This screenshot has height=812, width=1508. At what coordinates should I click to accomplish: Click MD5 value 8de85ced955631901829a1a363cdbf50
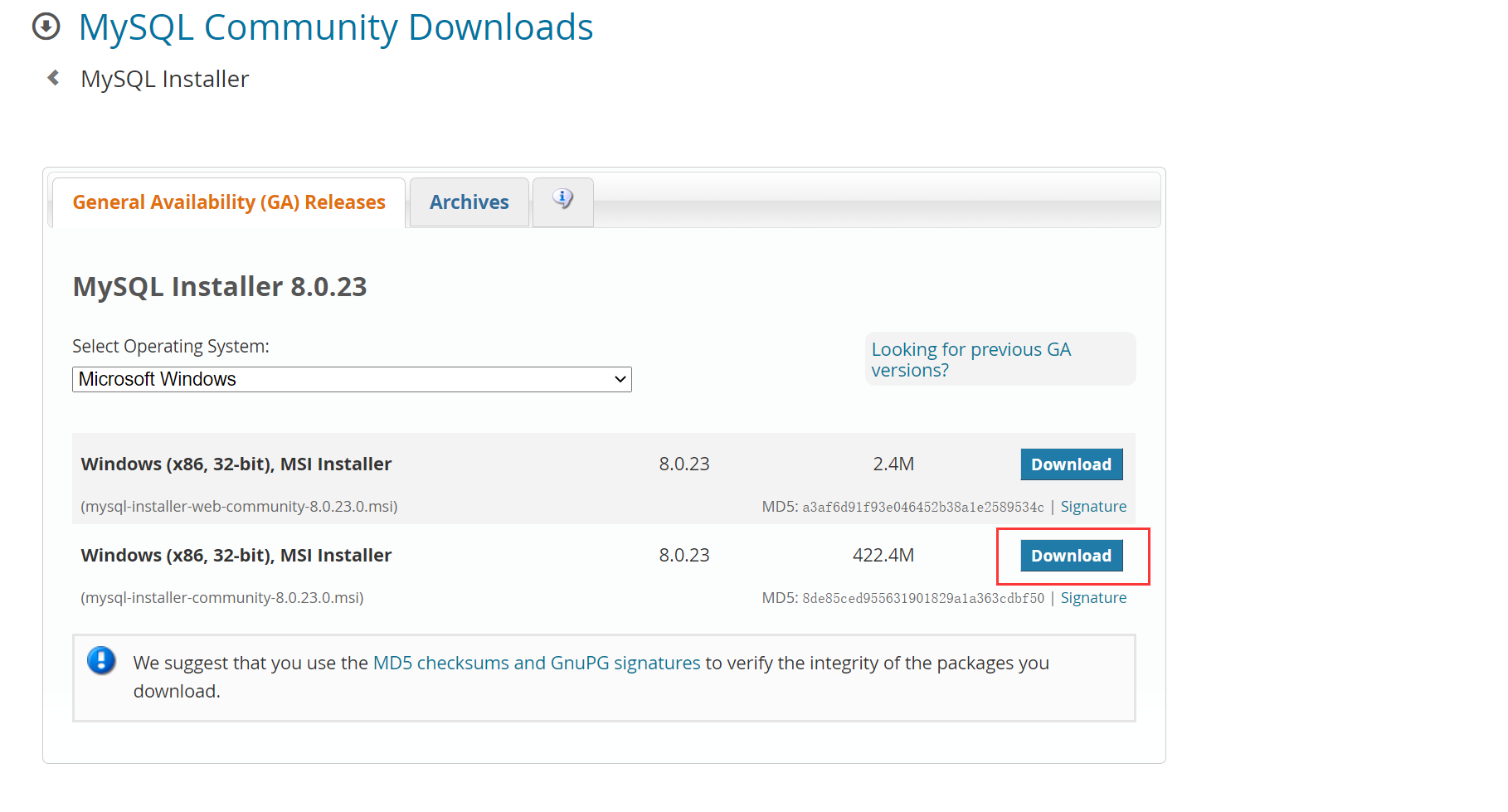pos(923,598)
